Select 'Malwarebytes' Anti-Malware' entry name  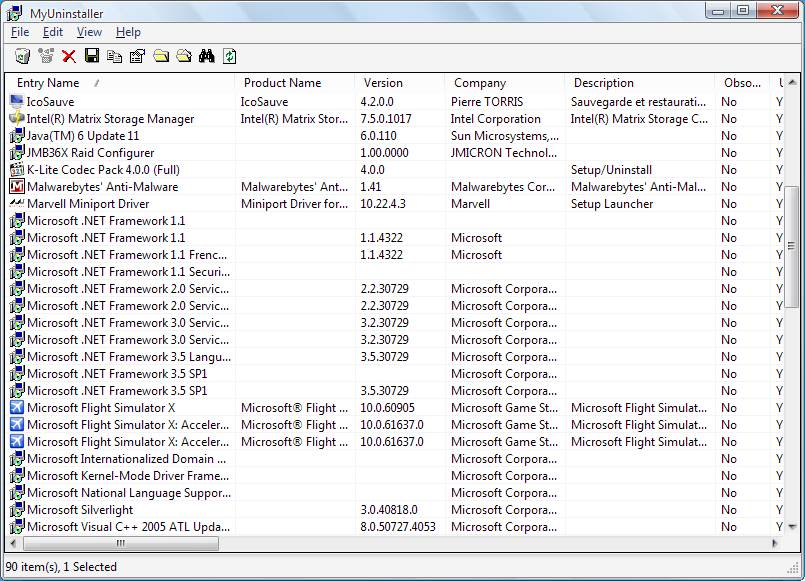coord(103,186)
